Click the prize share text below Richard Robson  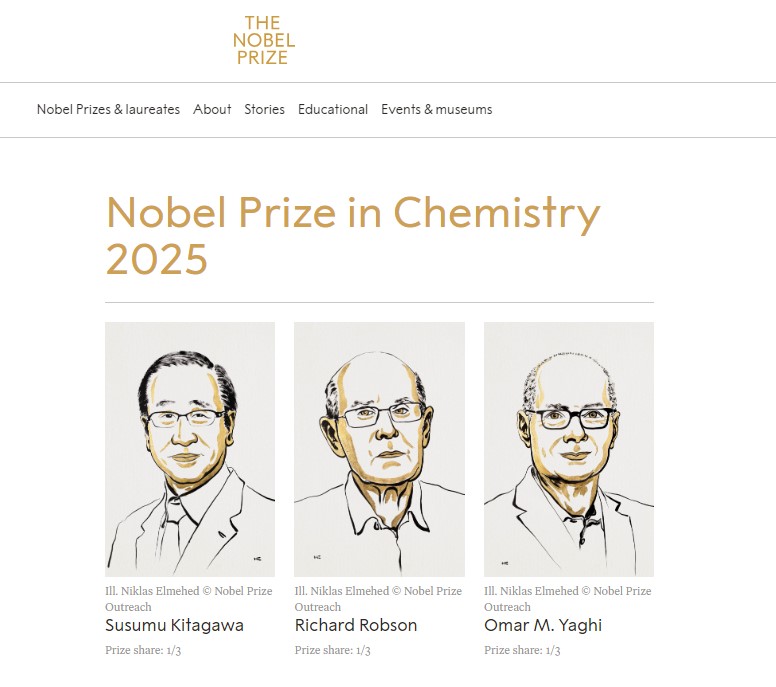point(332,651)
